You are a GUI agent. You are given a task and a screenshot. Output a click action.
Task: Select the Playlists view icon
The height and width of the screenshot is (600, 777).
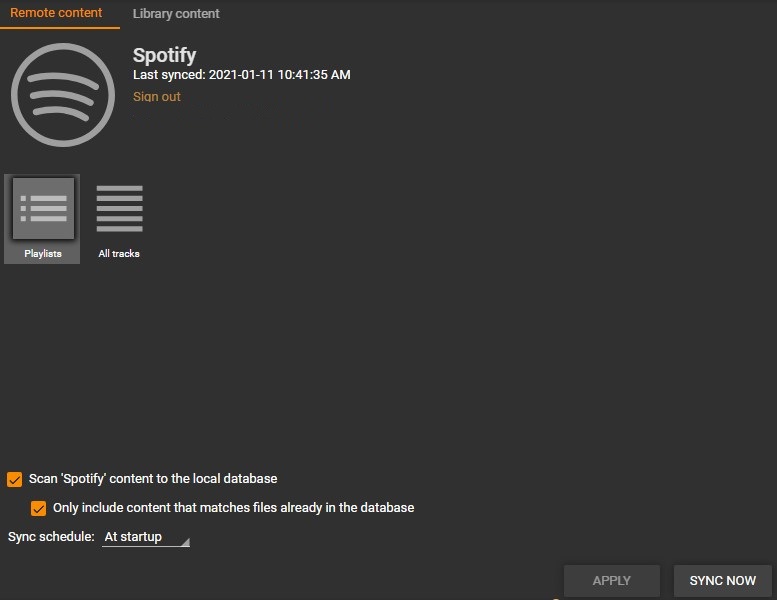coord(43,208)
